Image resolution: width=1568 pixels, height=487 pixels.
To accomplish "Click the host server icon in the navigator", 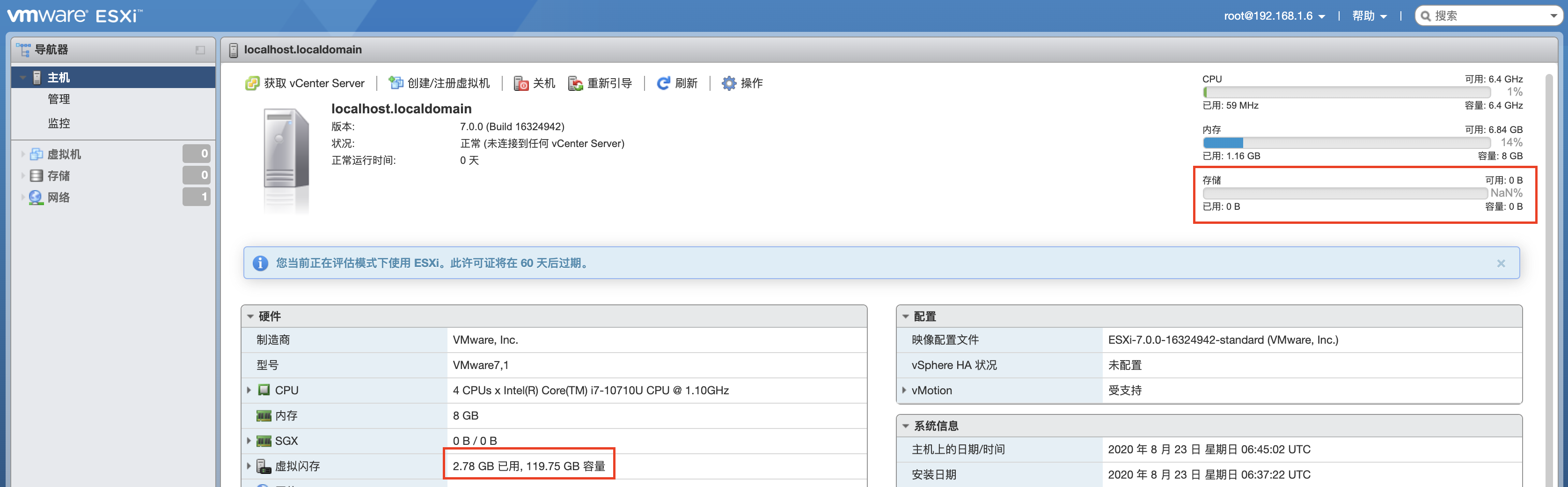I will point(37,77).
